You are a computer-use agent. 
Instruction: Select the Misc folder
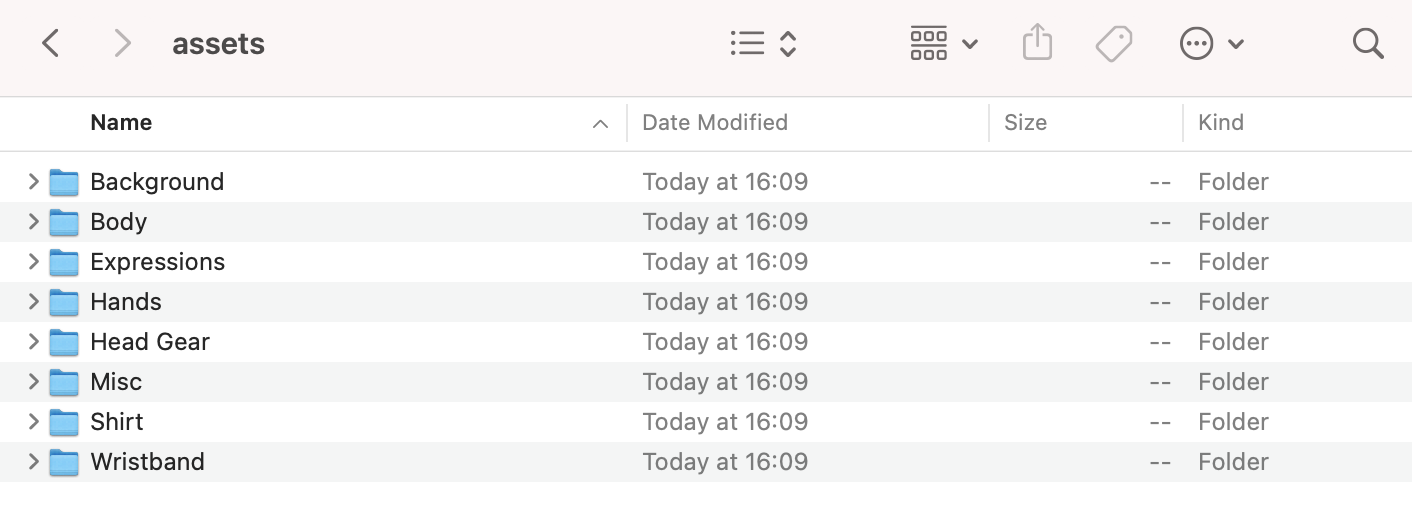[x=706, y=382]
